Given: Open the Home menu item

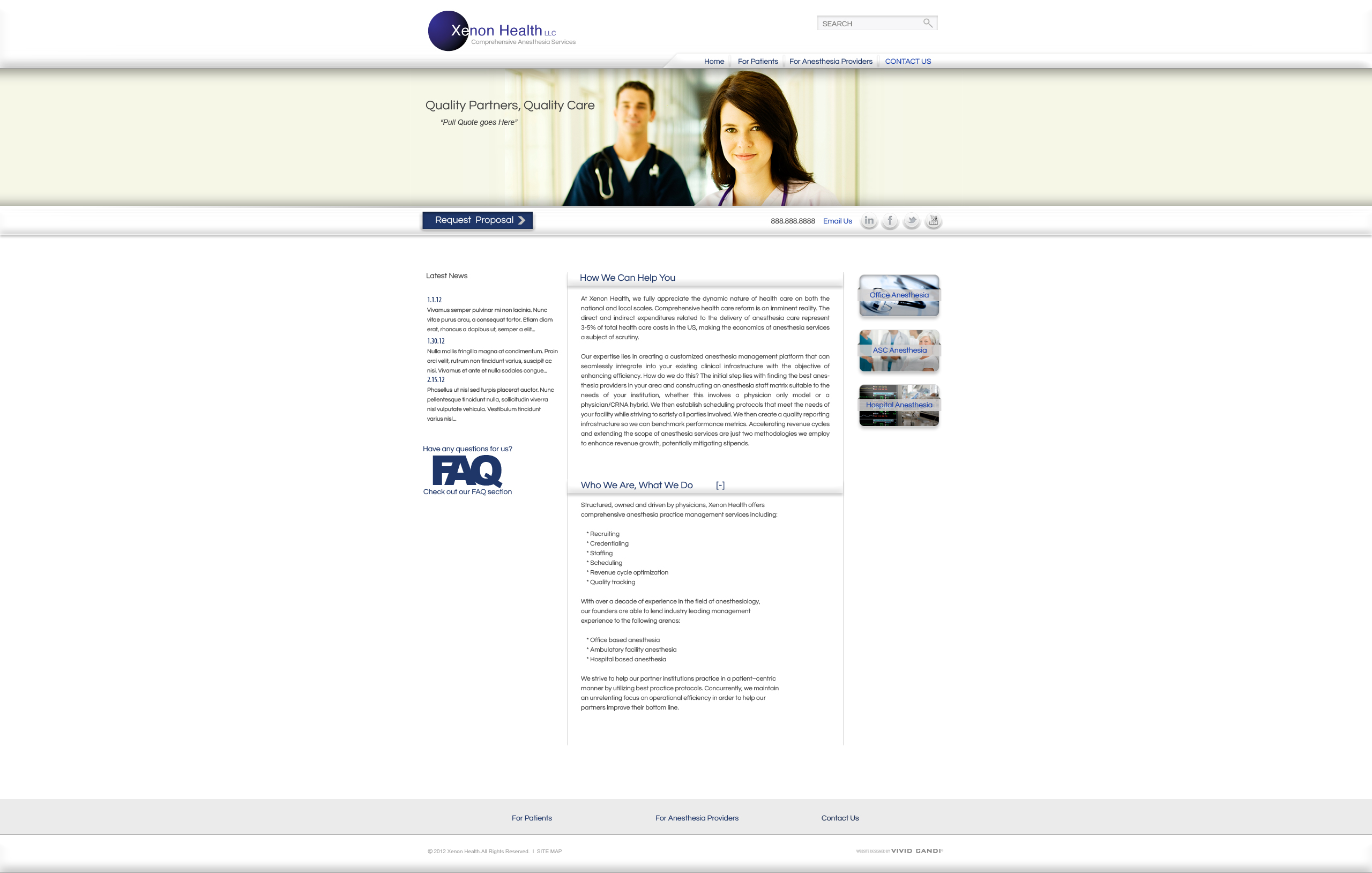Looking at the screenshot, I should 714,62.
